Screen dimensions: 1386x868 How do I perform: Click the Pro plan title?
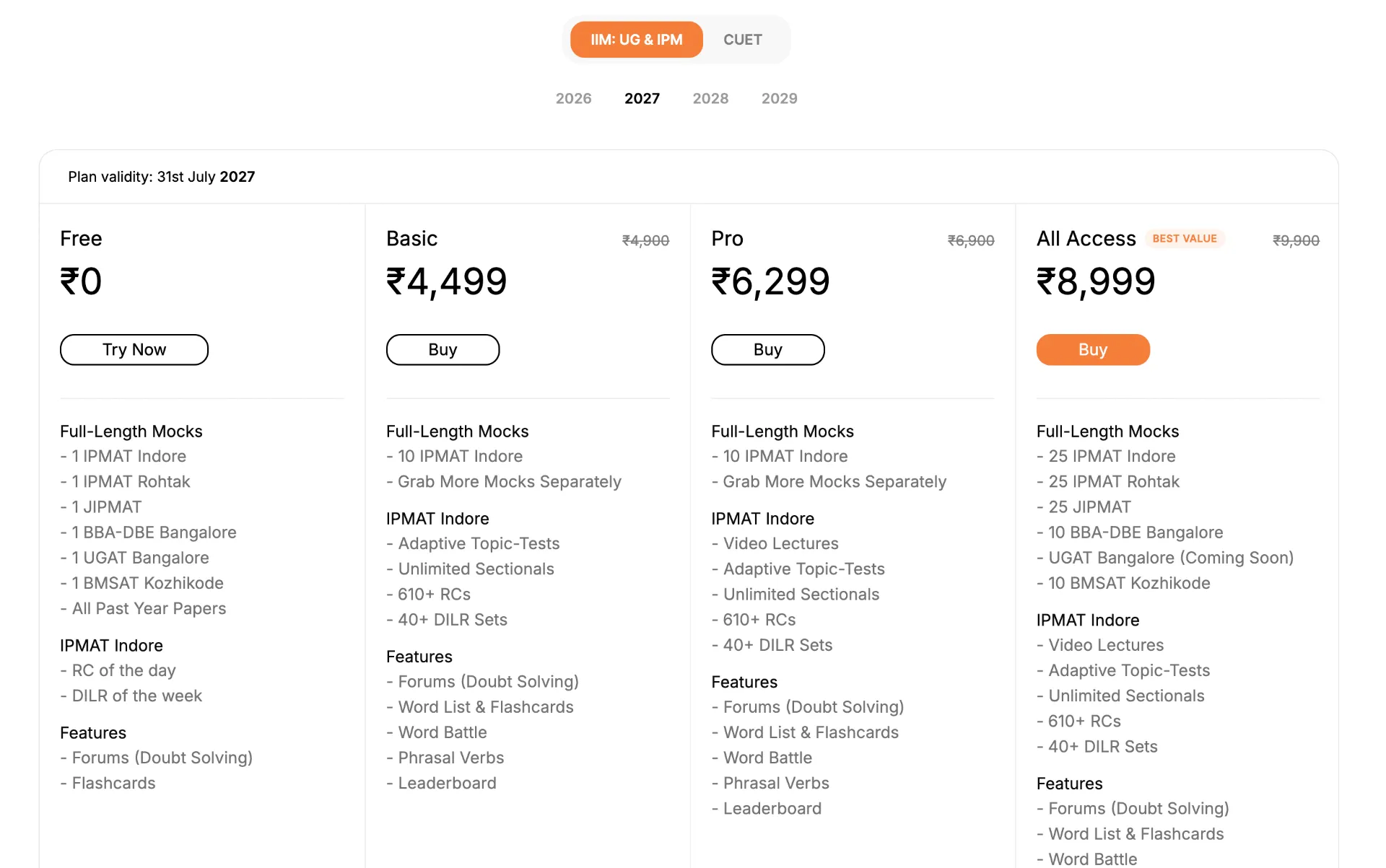(x=727, y=239)
